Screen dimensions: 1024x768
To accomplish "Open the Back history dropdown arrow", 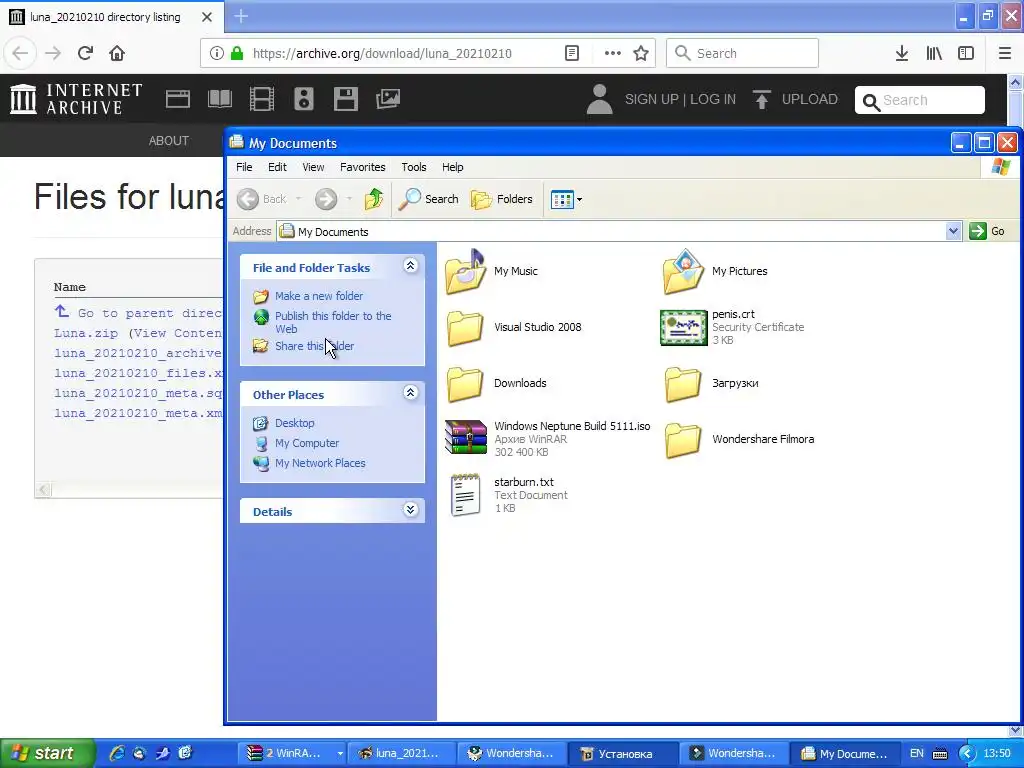I will click(298, 199).
